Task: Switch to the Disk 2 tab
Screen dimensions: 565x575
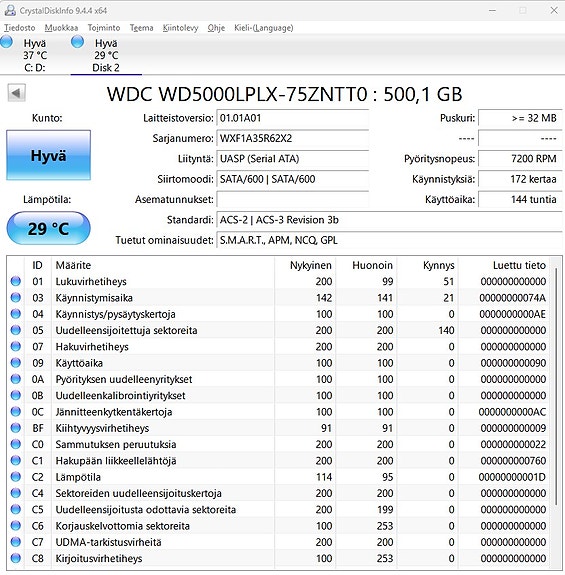Action: click(x=106, y=55)
